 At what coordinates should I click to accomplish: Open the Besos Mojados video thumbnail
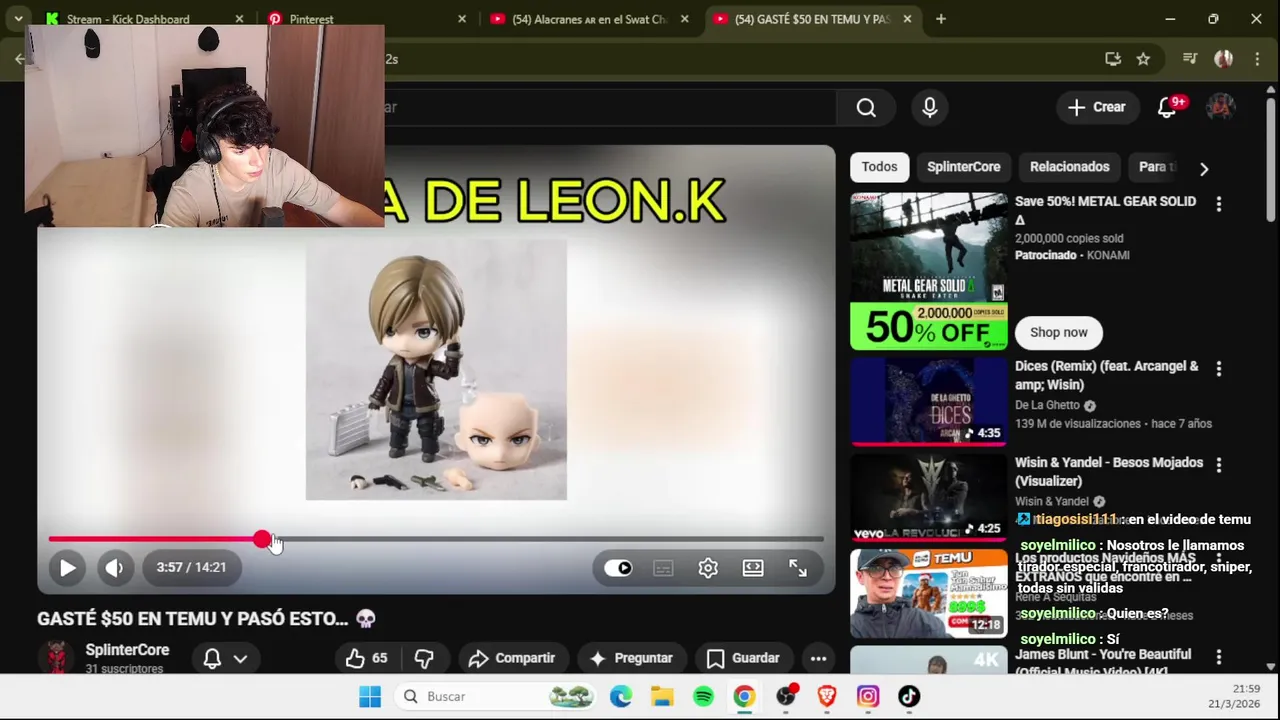pos(929,497)
